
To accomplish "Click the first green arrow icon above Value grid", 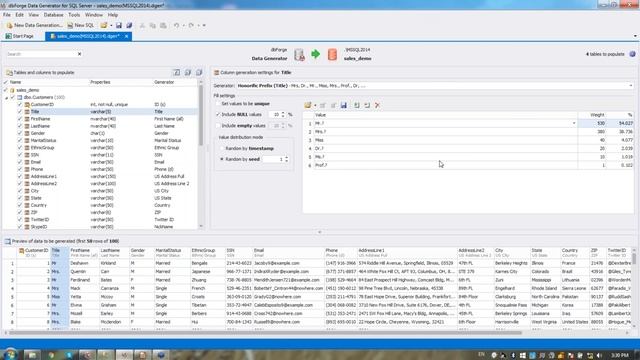I will (x=357, y=105).
